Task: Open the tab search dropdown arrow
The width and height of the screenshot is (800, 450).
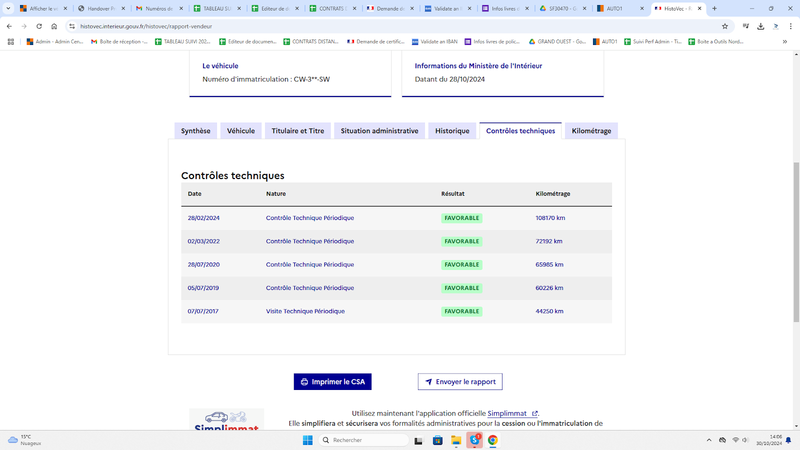Action: pos(8,9)
